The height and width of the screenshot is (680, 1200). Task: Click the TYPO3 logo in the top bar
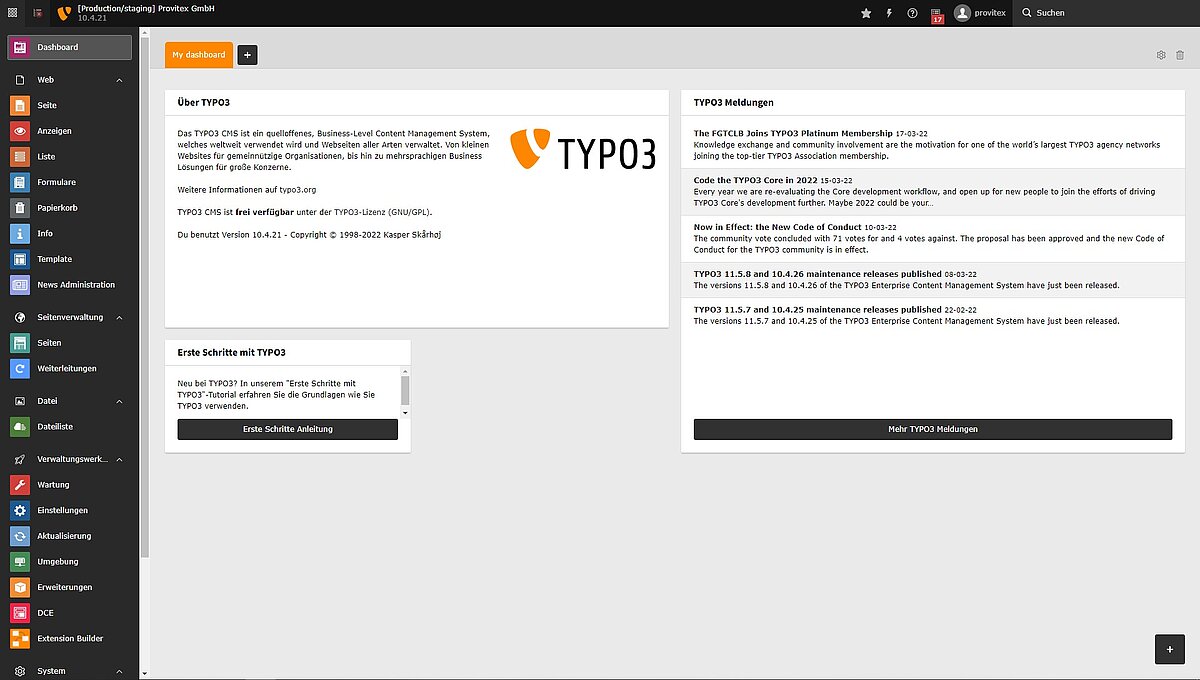point(65,13)
